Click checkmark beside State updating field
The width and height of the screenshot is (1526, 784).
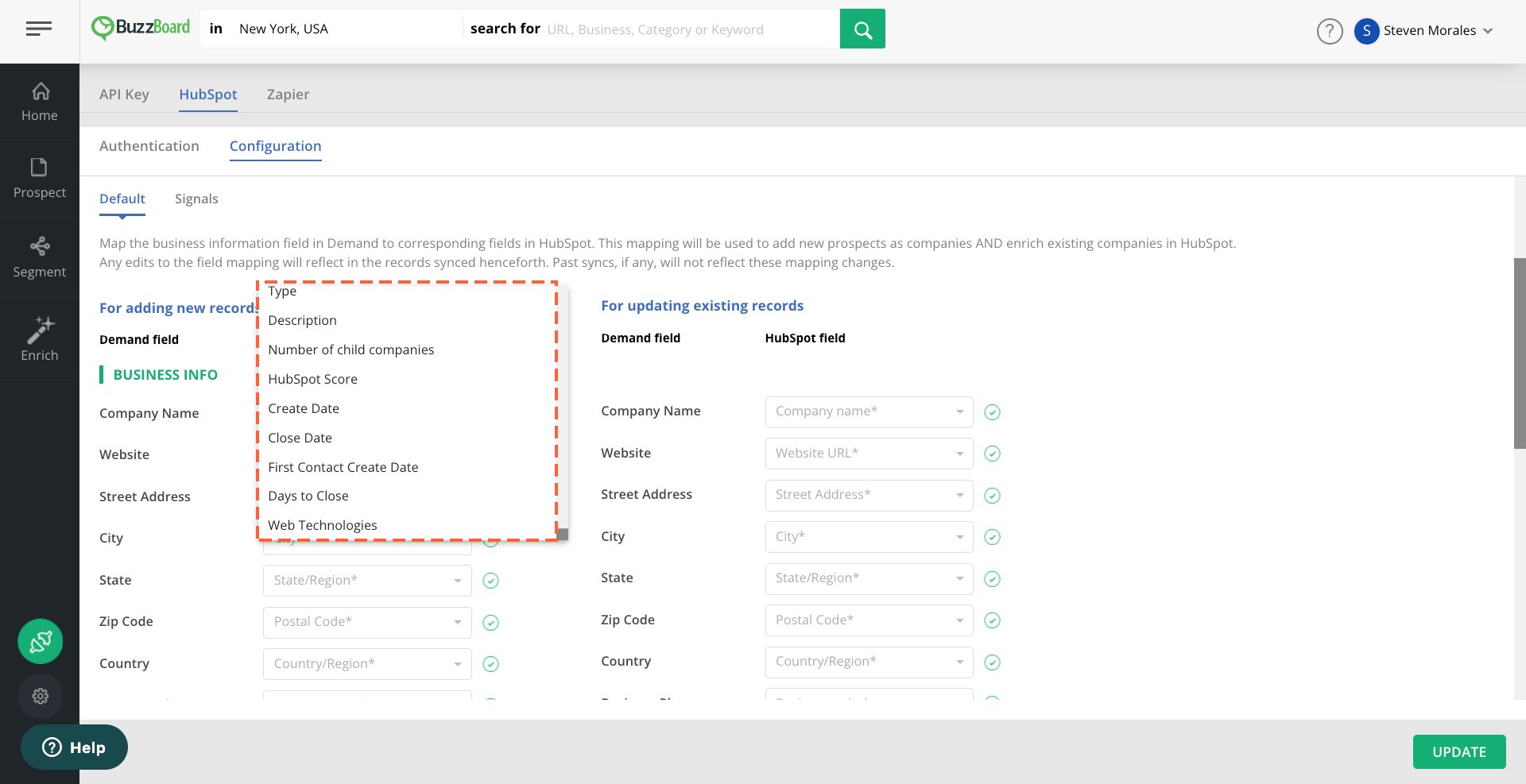pyautogui.click(x=992, y=579)
